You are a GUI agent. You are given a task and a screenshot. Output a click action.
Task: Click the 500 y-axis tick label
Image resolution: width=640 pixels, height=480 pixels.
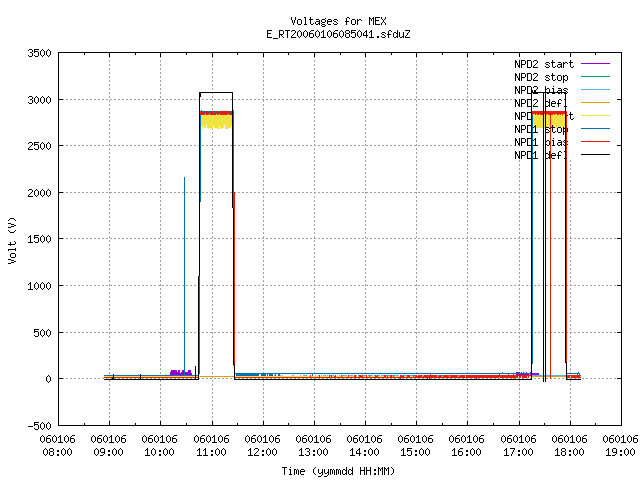click(x=42, y=333)
